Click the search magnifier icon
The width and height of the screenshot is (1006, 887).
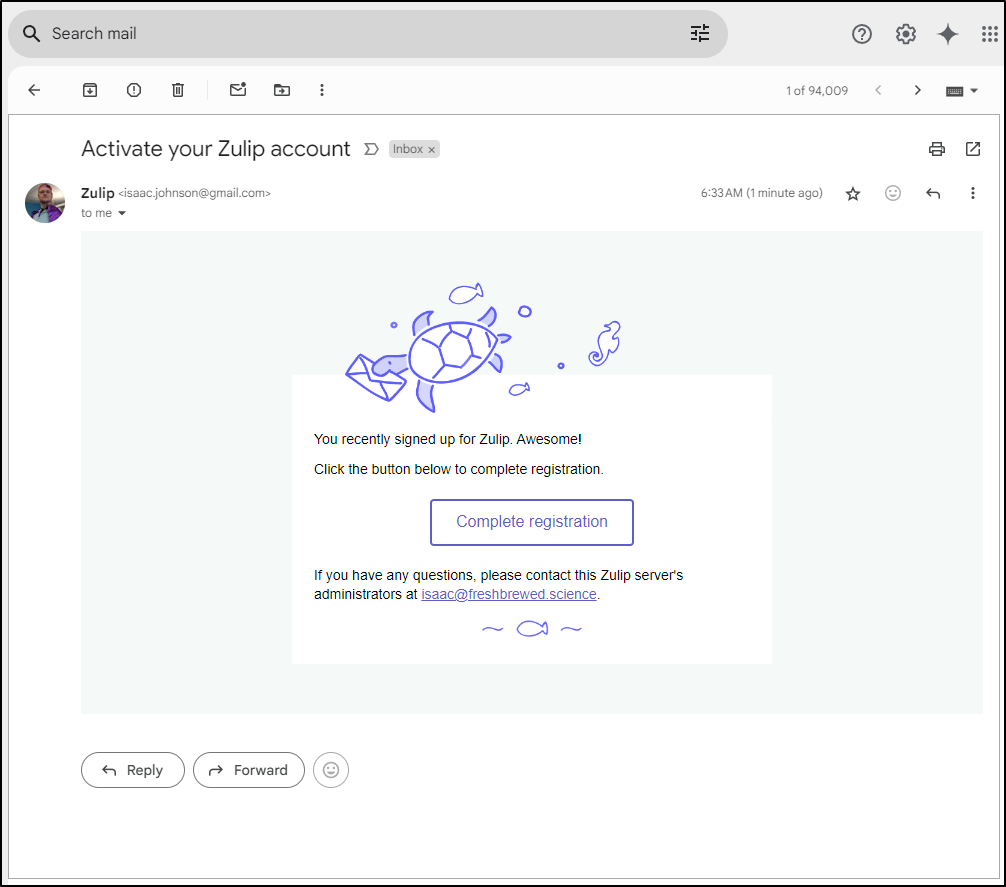31,33
